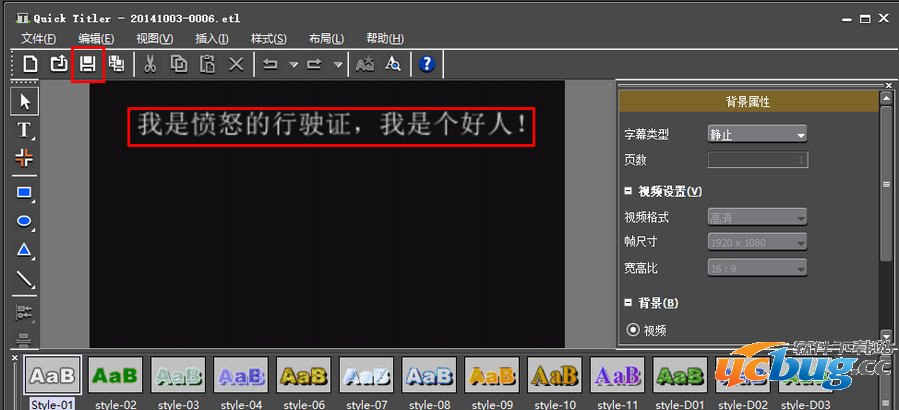The height and width of the screenshot is (410, 899).
Task: Open help with the blue question mark icon
Action: (427, 64)
